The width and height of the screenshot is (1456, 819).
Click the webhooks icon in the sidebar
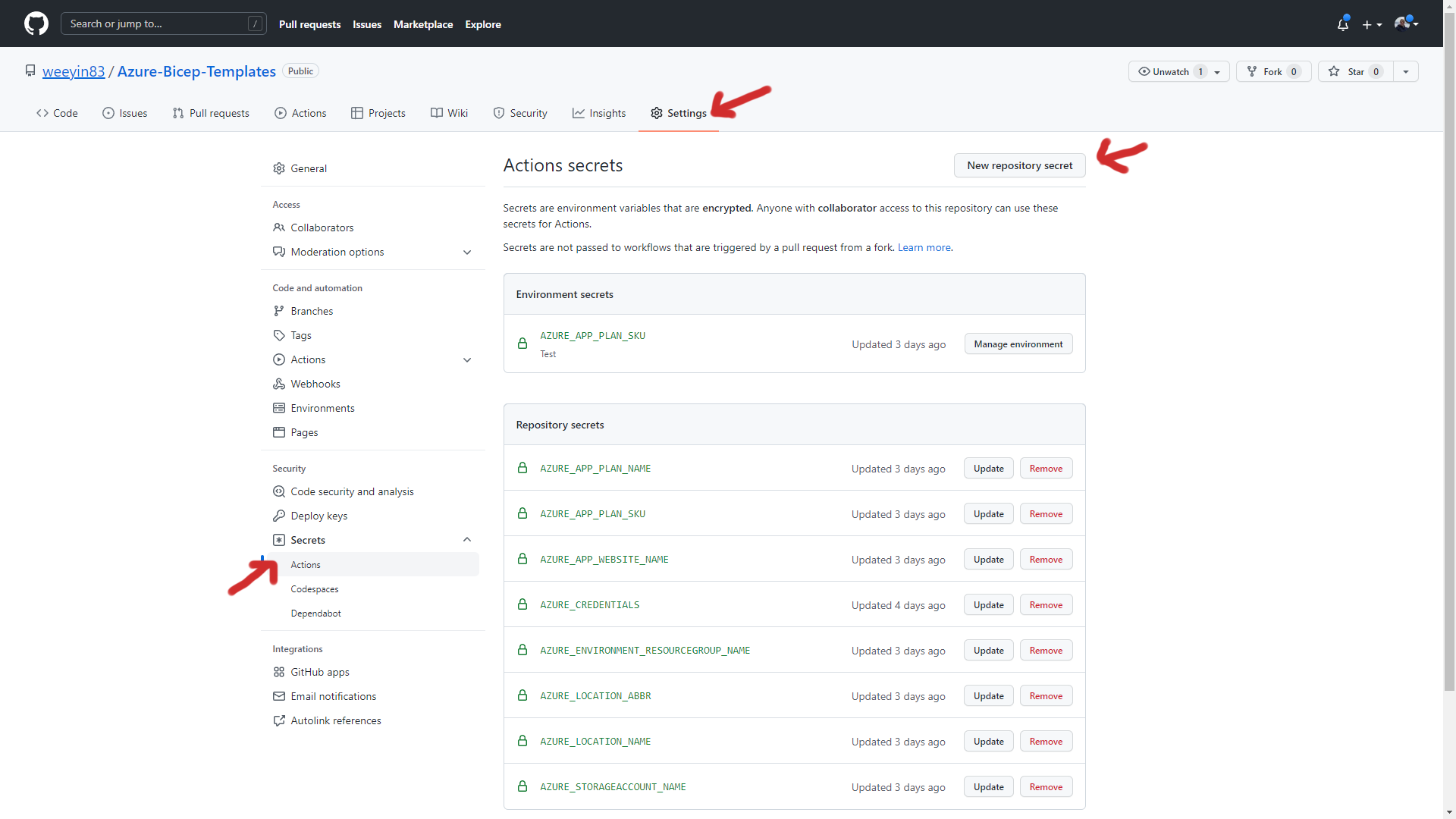(x=279, y=384)
